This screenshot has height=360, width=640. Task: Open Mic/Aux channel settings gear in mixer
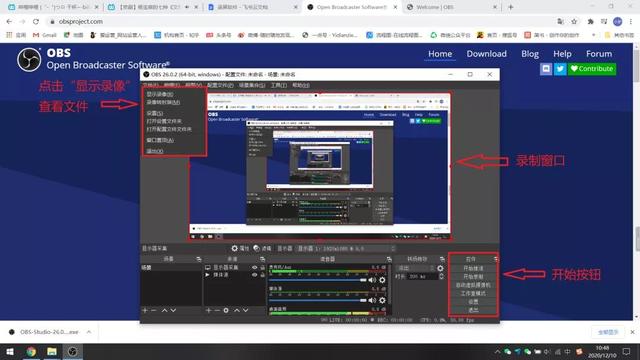tap(382, 280)
